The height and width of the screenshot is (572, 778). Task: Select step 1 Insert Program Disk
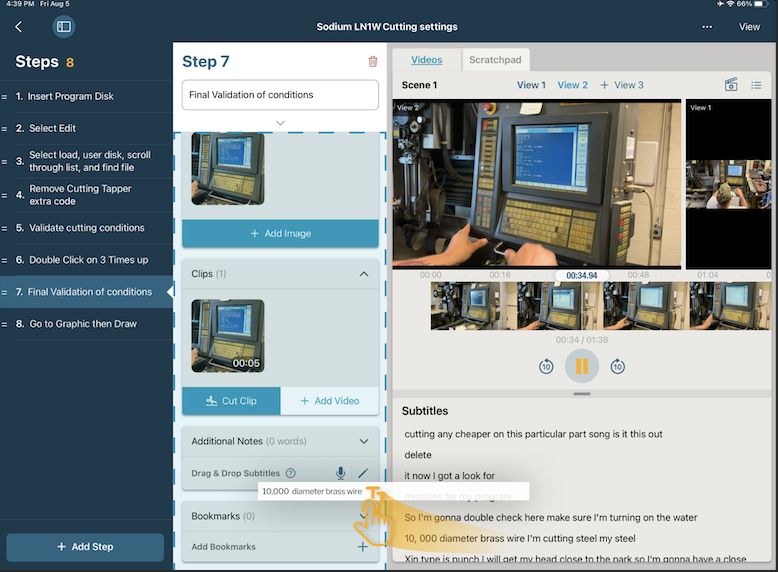(x=86, y=96)
